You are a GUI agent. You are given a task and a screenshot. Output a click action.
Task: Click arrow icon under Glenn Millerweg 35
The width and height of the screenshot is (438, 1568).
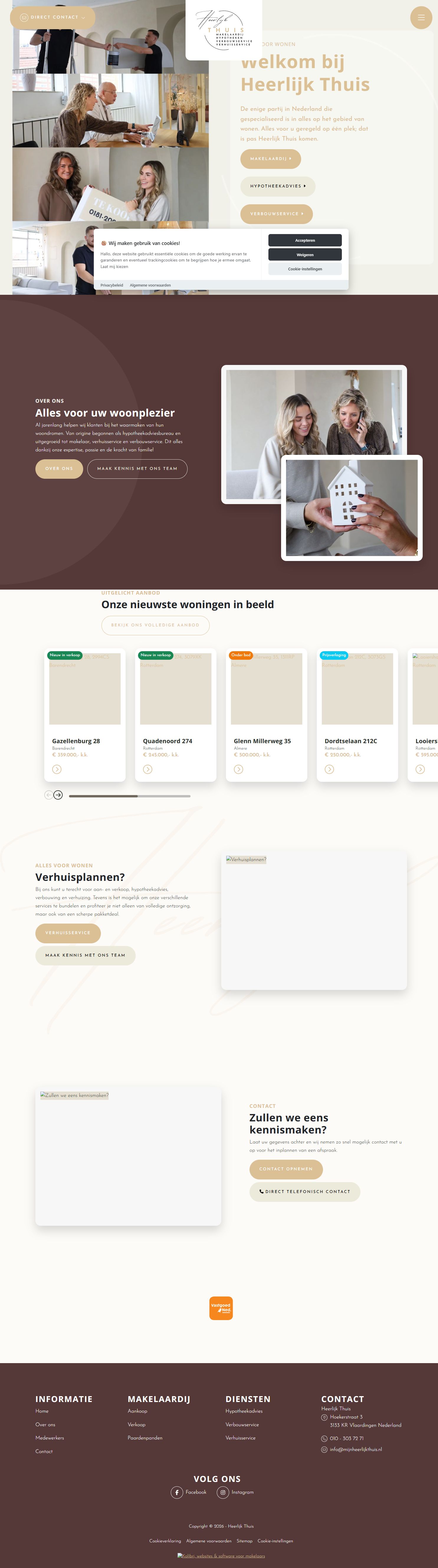tap(238, 769)
